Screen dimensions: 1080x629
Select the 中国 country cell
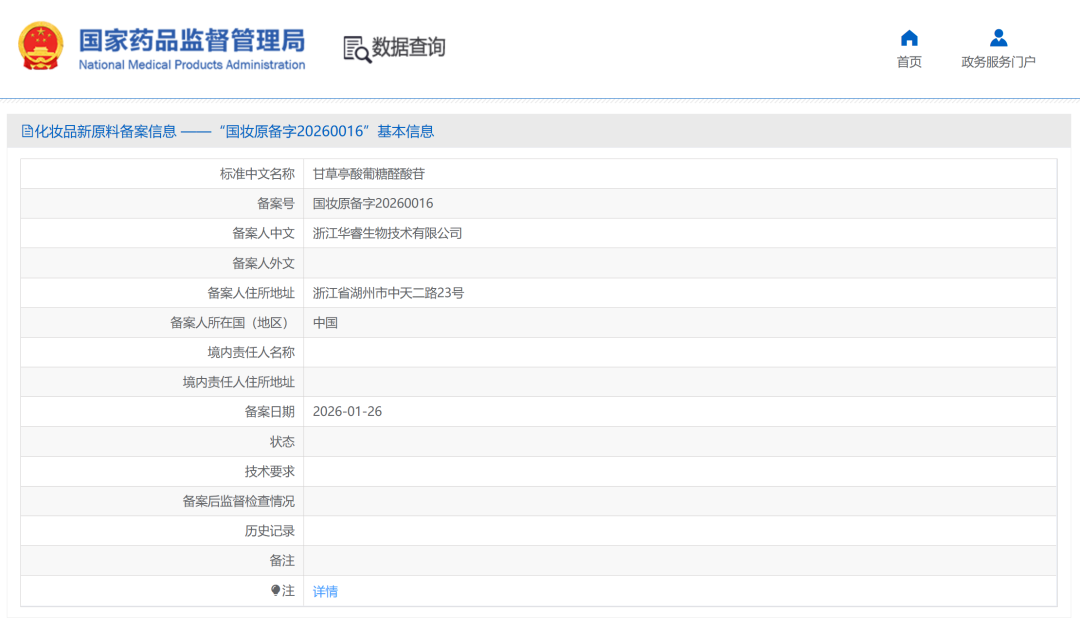coord(326,322)
